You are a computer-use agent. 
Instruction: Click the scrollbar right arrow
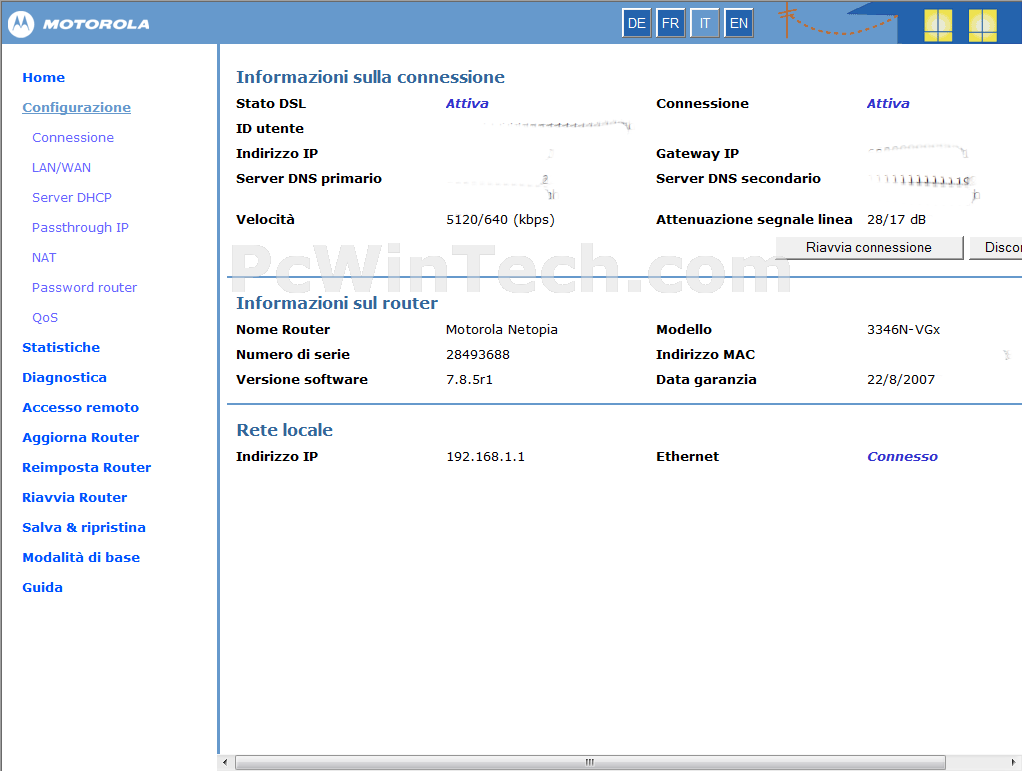pyautogui.click(x=1014, y=762)
